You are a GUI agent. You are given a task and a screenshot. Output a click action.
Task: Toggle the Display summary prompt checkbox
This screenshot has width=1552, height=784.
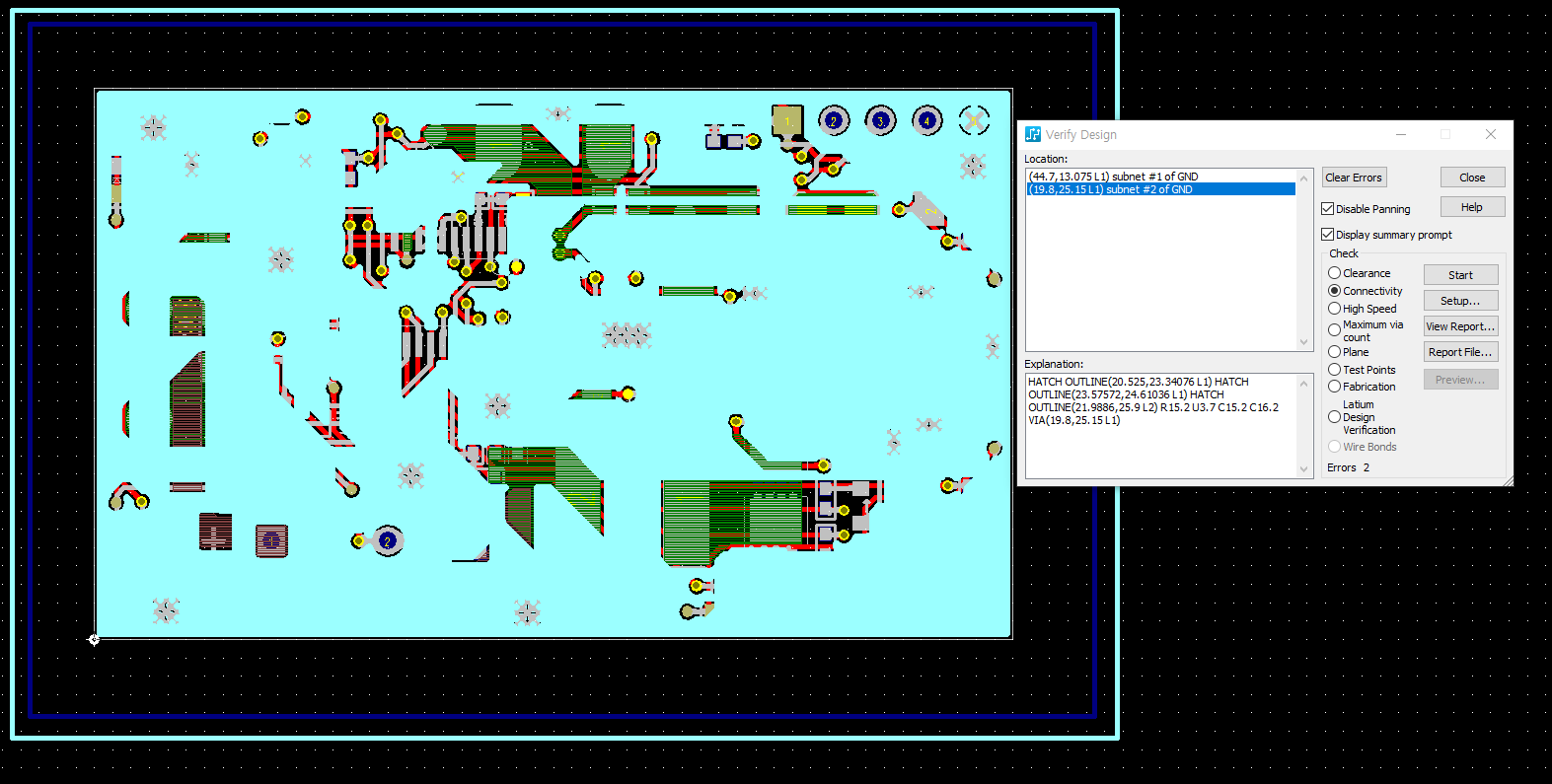[1328, 235]
